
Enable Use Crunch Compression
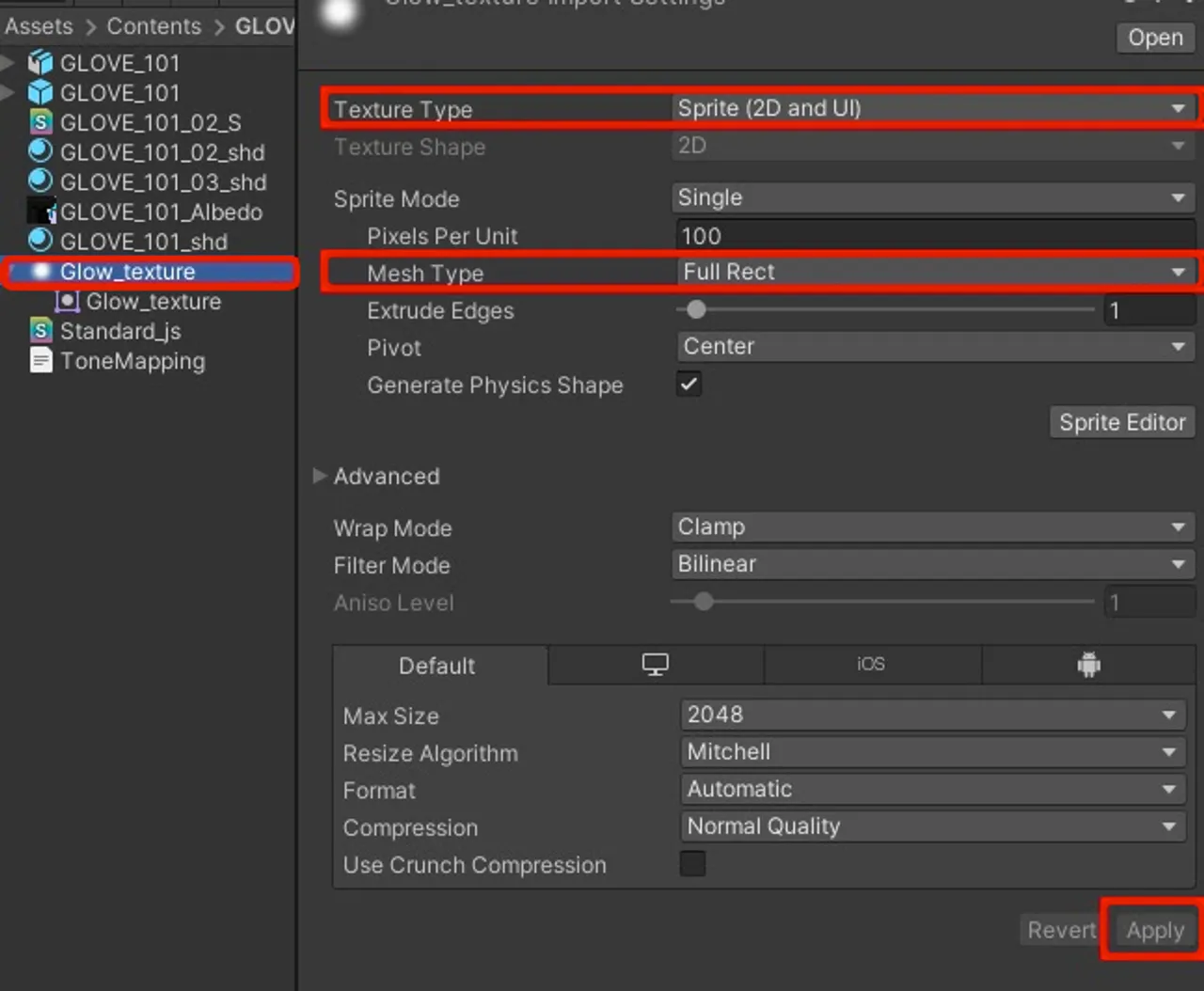click(692, 864)
